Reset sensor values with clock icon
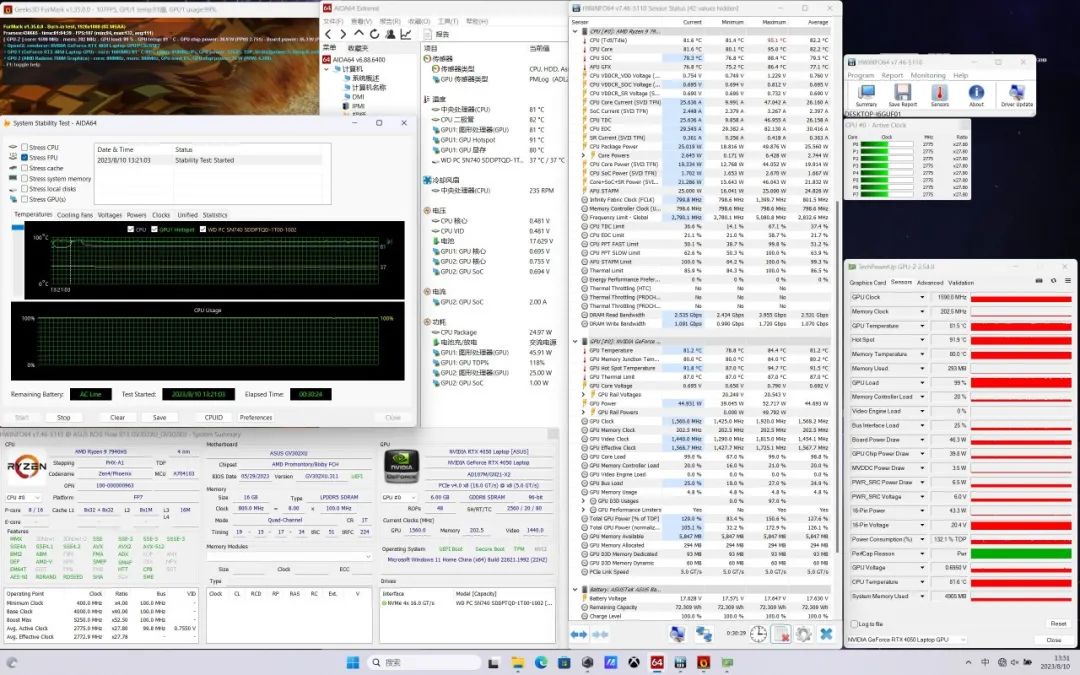 758,634
